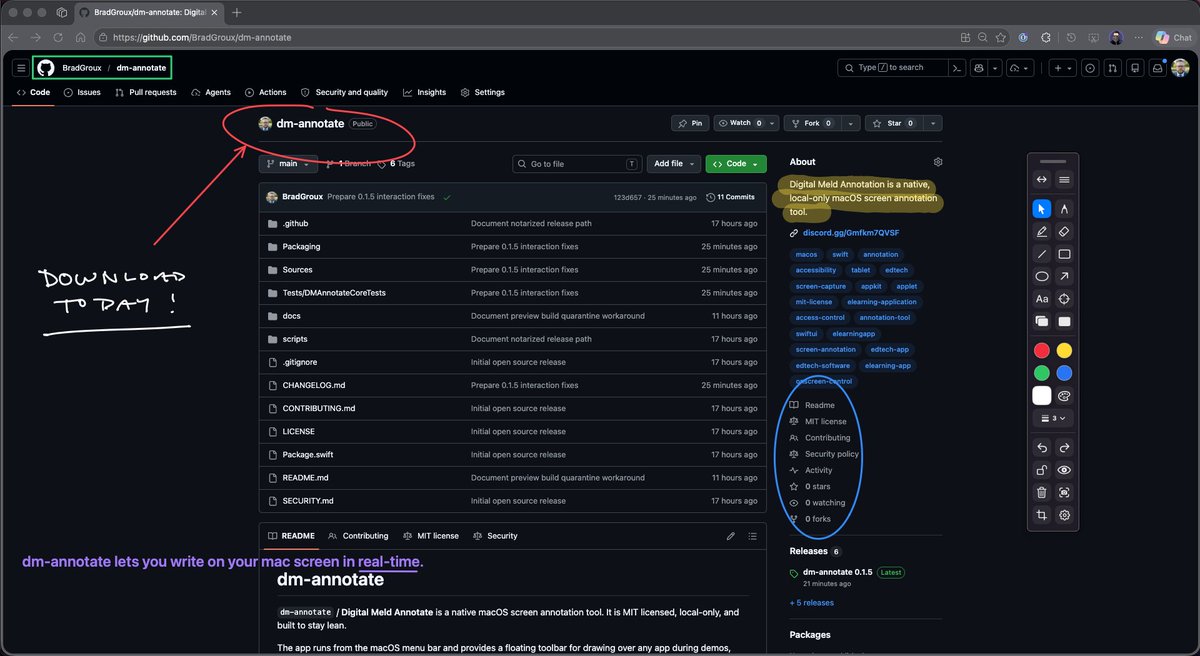Pick the crosshair spotlight tool
The width and height of the screenshot is (1200, 656).
tap(1065, 299)
